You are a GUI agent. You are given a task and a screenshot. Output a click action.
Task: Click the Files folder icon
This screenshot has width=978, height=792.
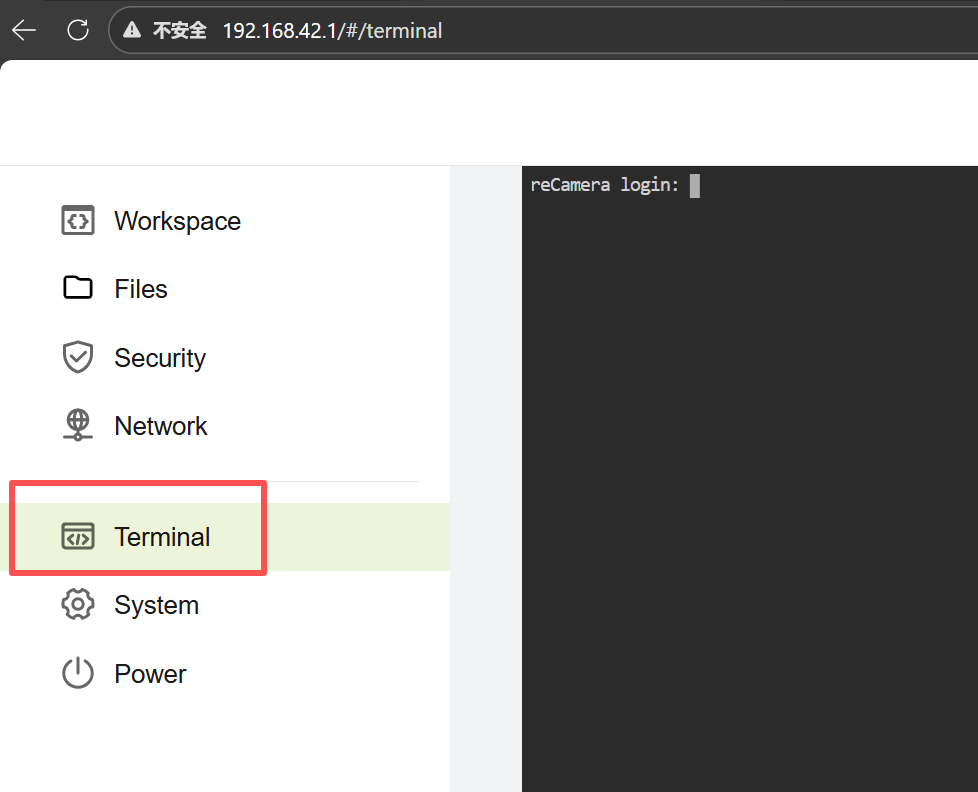[78, 288]
